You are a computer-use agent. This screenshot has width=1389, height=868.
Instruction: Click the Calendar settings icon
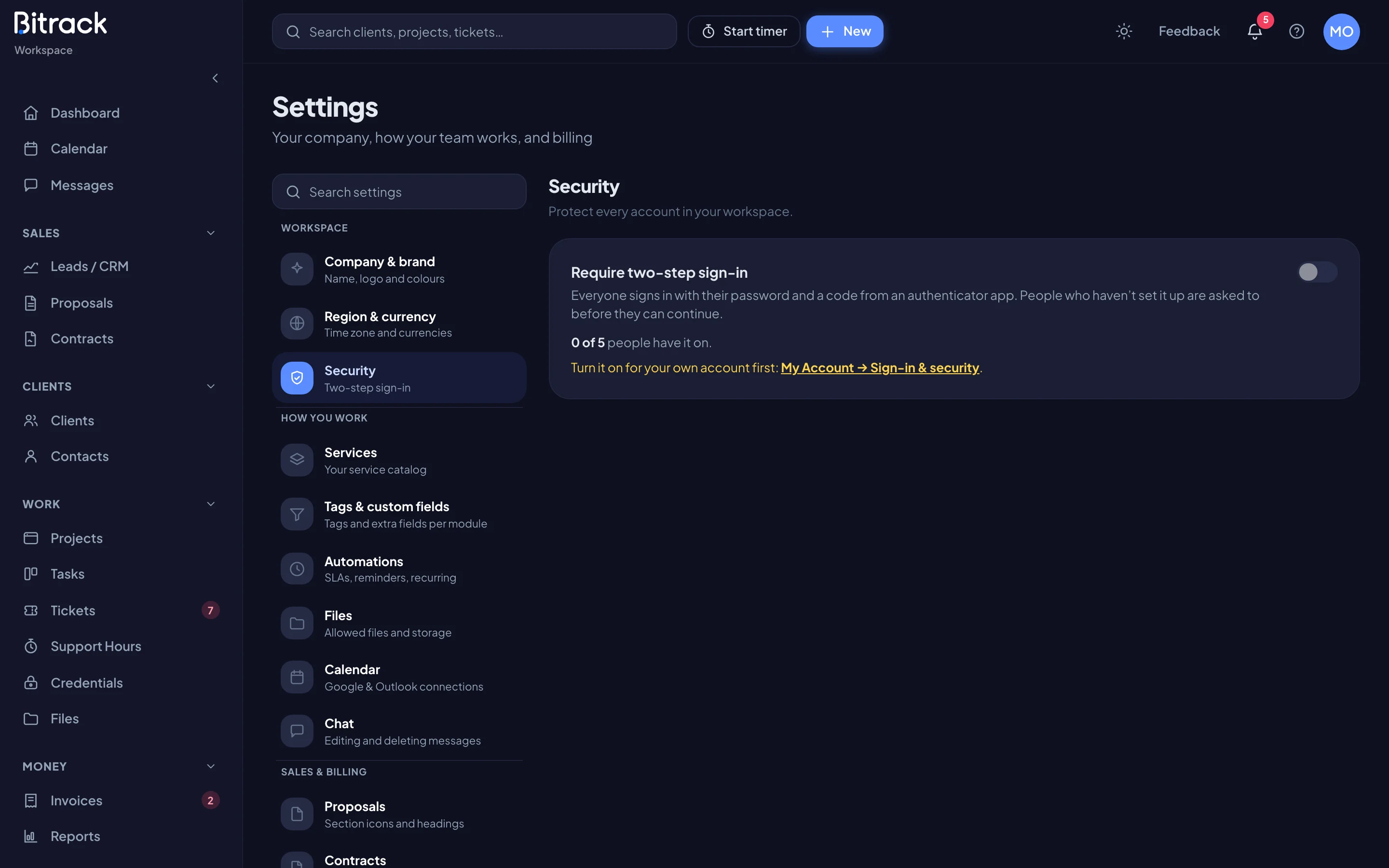click(x=297, y=677)
